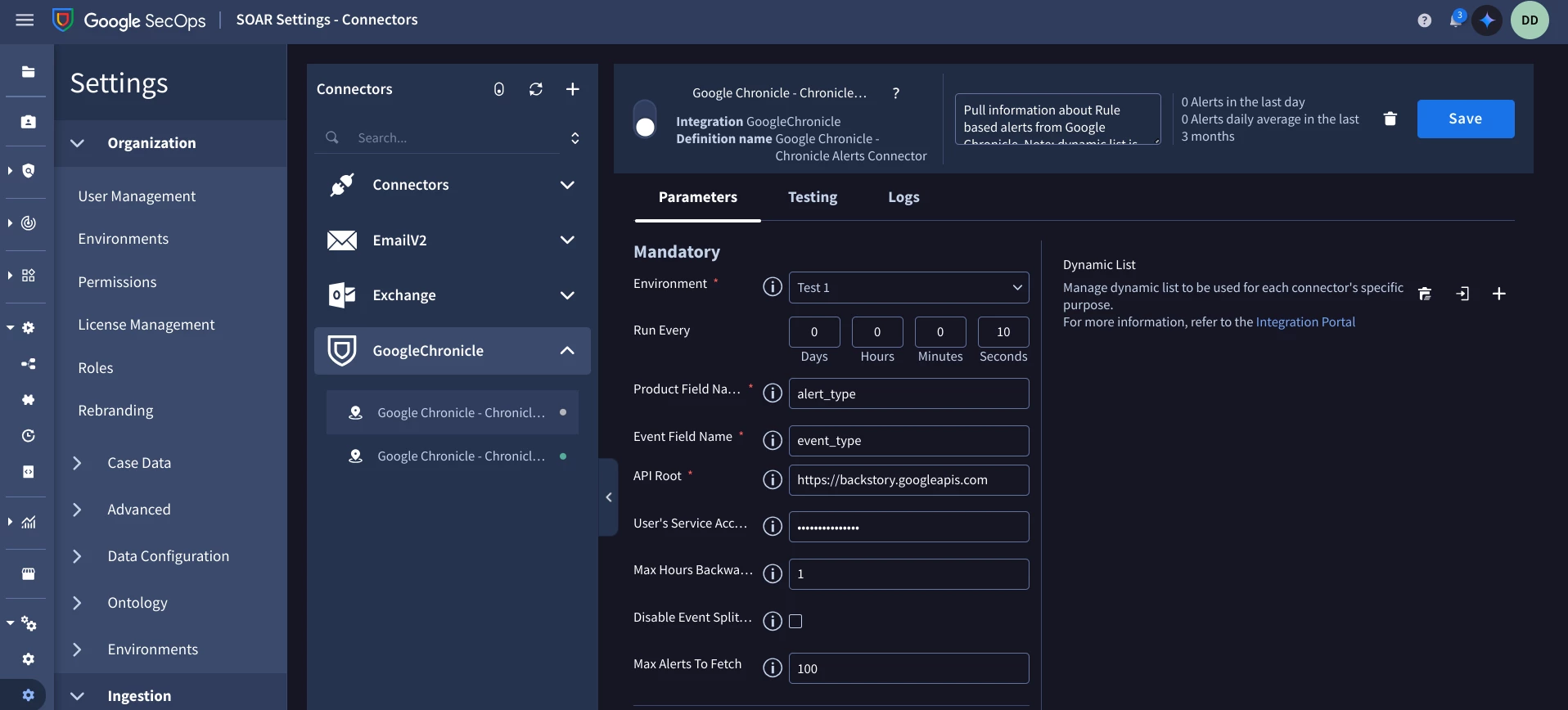The height and width of the screenshot is (710, 1568).
Task: Show info for Product Field Name
Action: 772,393
